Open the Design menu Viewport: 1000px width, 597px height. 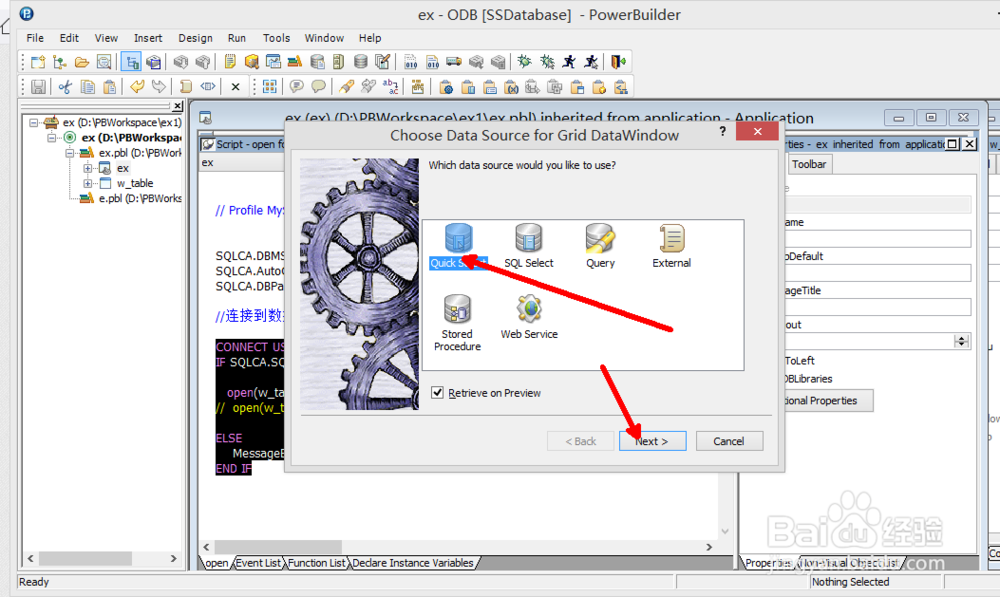coord(195,38)
